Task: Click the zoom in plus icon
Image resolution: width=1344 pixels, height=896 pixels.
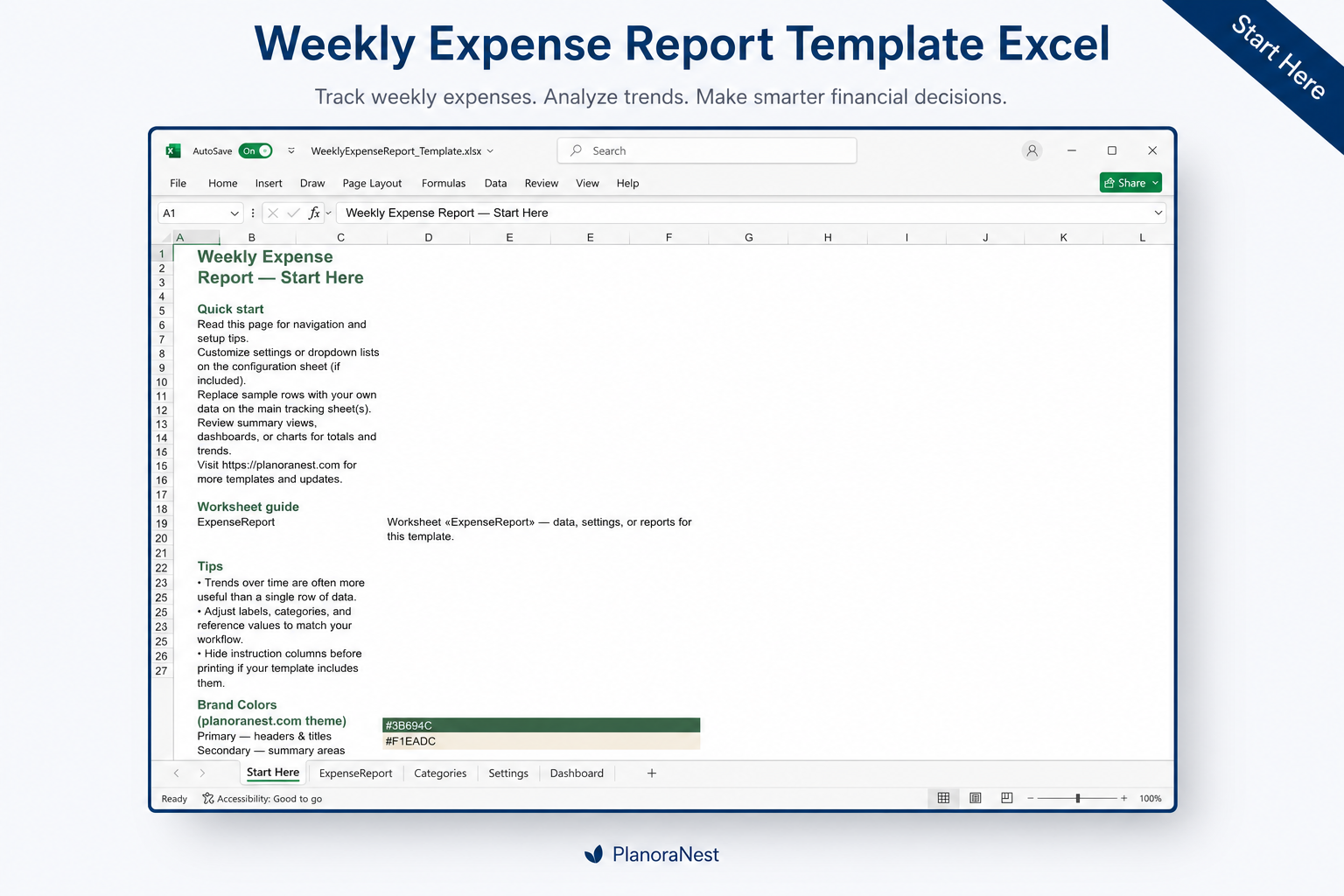Action: point(1124,798)
